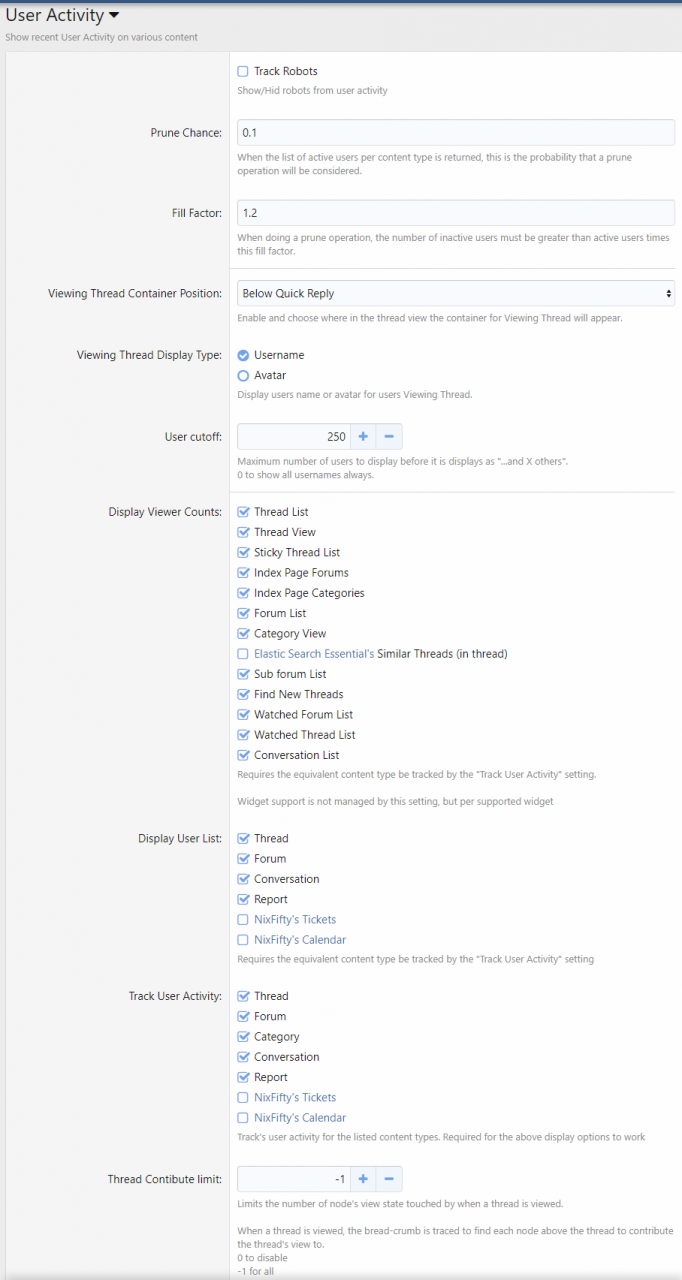Click the Prune Chance input field

click(456, 133)
